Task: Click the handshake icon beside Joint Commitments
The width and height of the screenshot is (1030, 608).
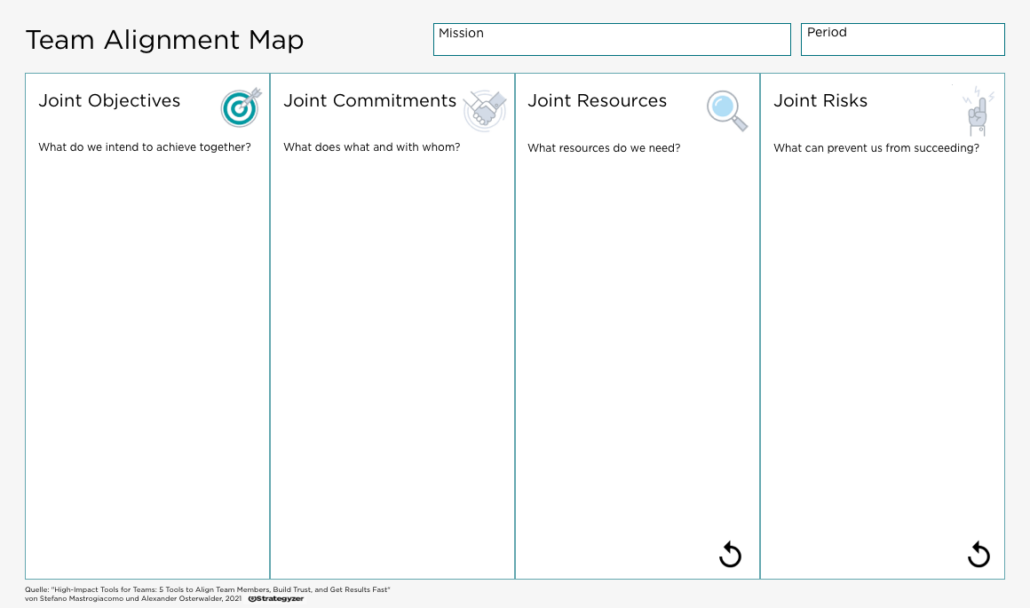Action: 484,110
